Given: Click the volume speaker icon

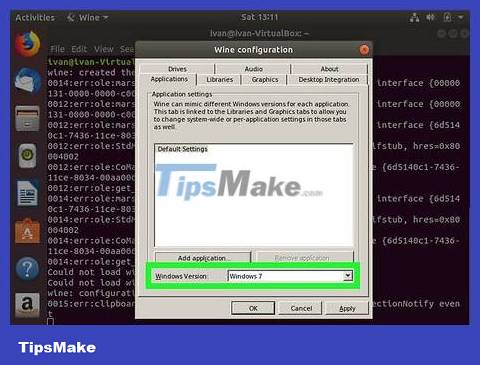Looking at the screenshot, I should pos(430,17).
